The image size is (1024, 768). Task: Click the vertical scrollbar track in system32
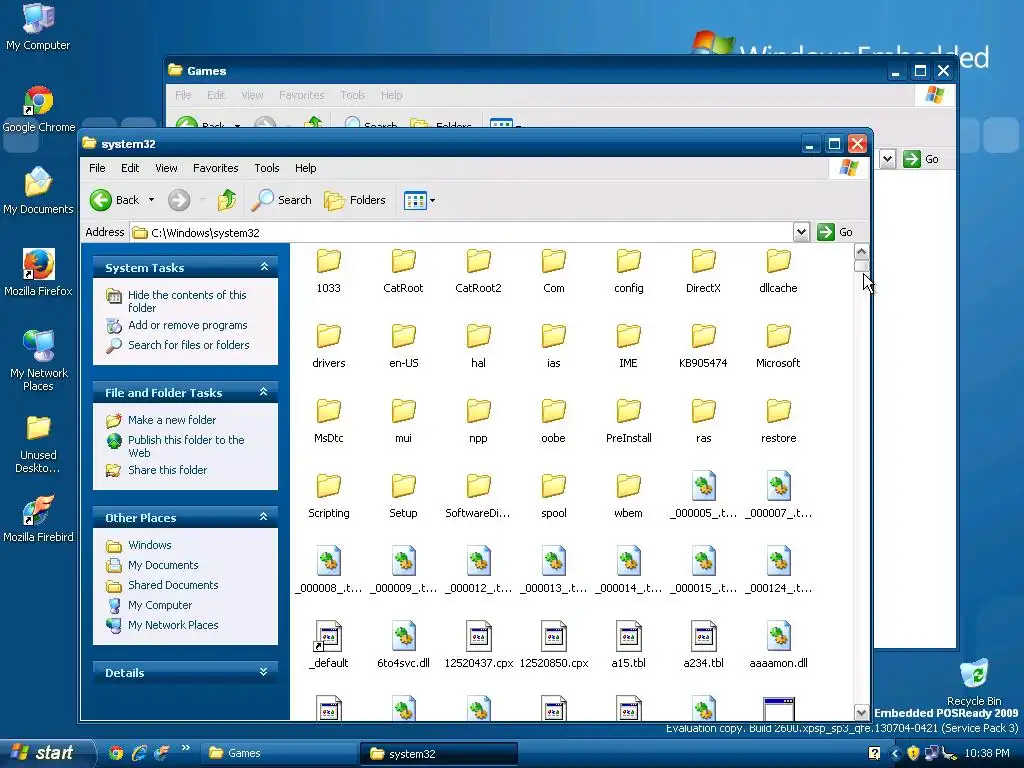click(861, 488)
